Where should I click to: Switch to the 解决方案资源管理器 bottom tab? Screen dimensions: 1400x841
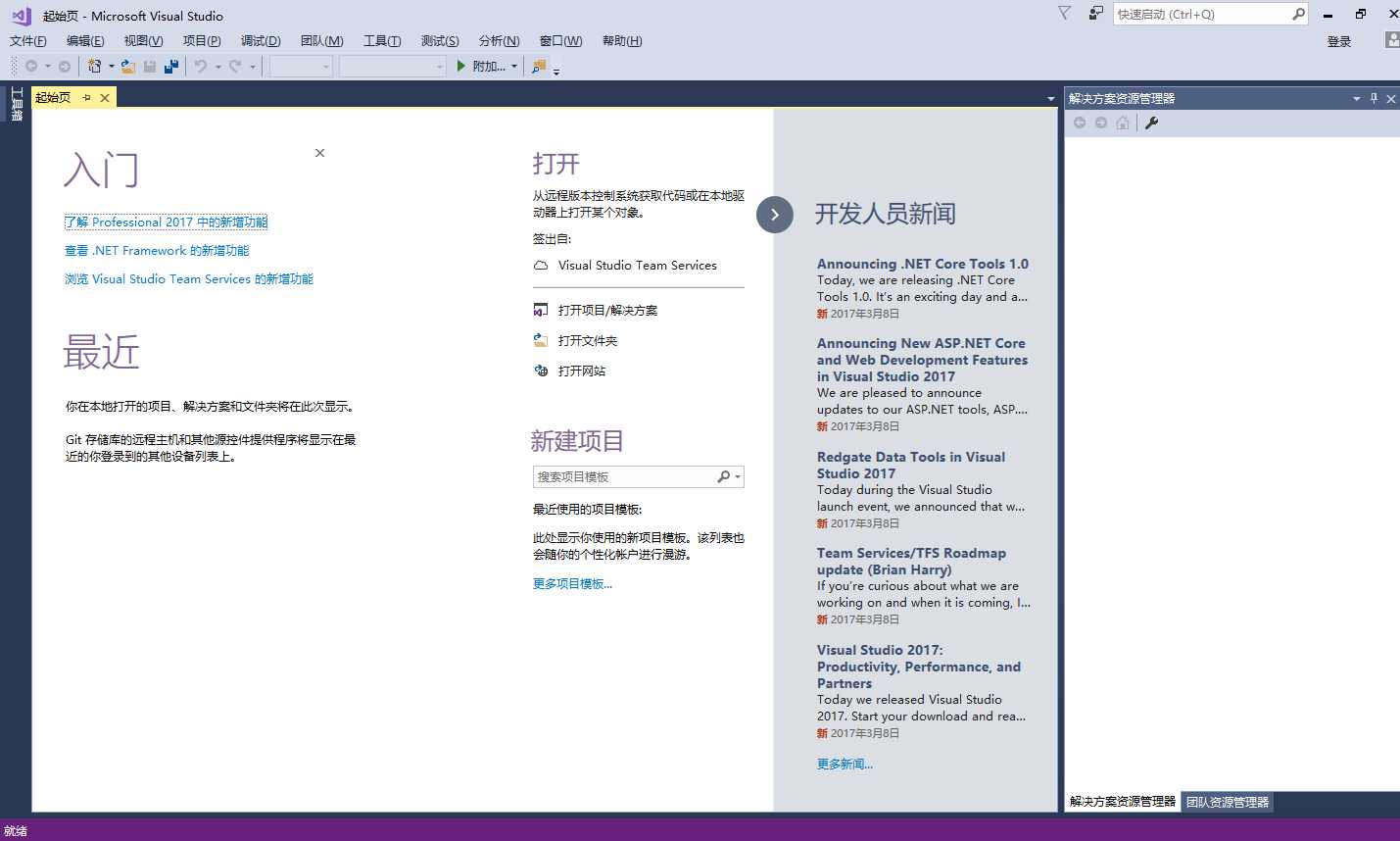coord(1123,802)
